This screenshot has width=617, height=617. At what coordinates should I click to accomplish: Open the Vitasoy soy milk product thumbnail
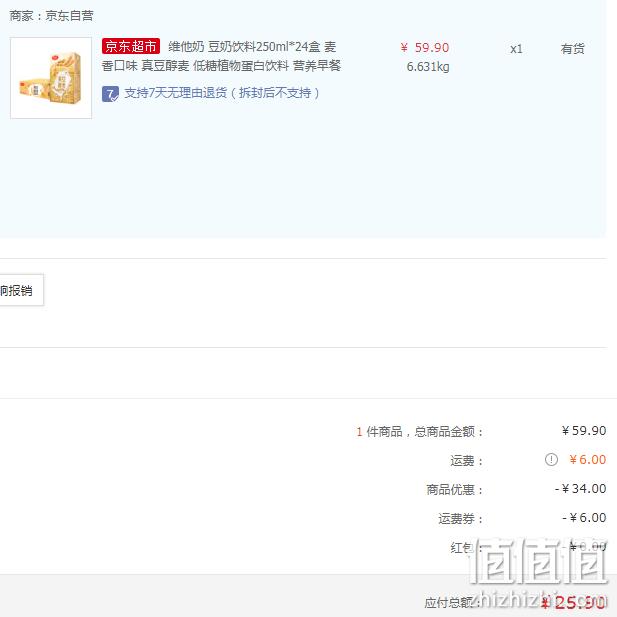(51, 78)
